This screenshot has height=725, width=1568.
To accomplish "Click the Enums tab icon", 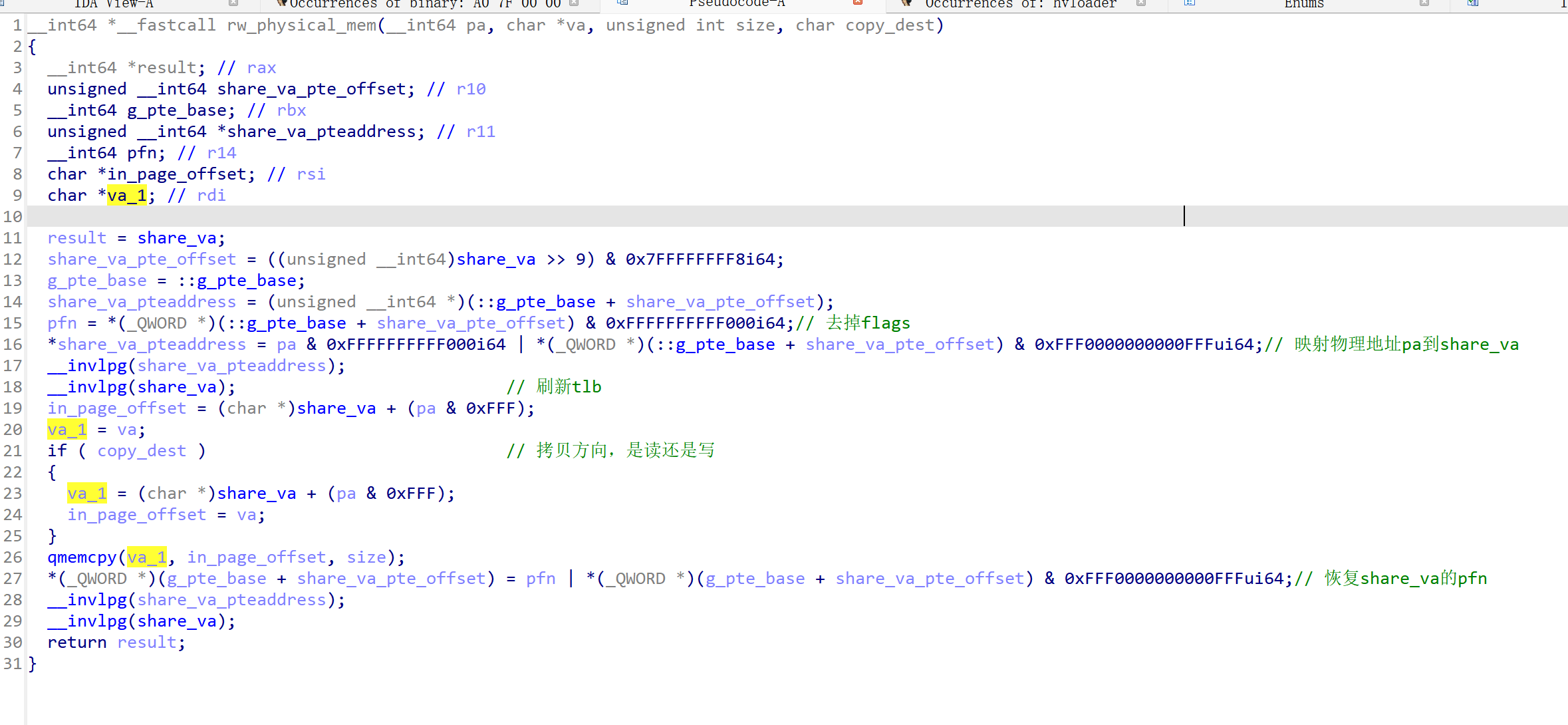I will coord(1190,3).
